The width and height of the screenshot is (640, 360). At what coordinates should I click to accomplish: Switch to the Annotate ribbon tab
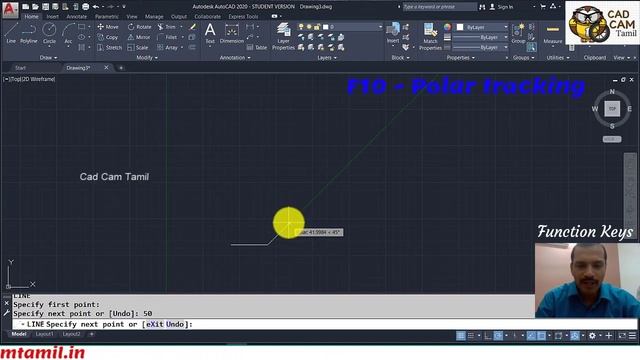[77, 17]
